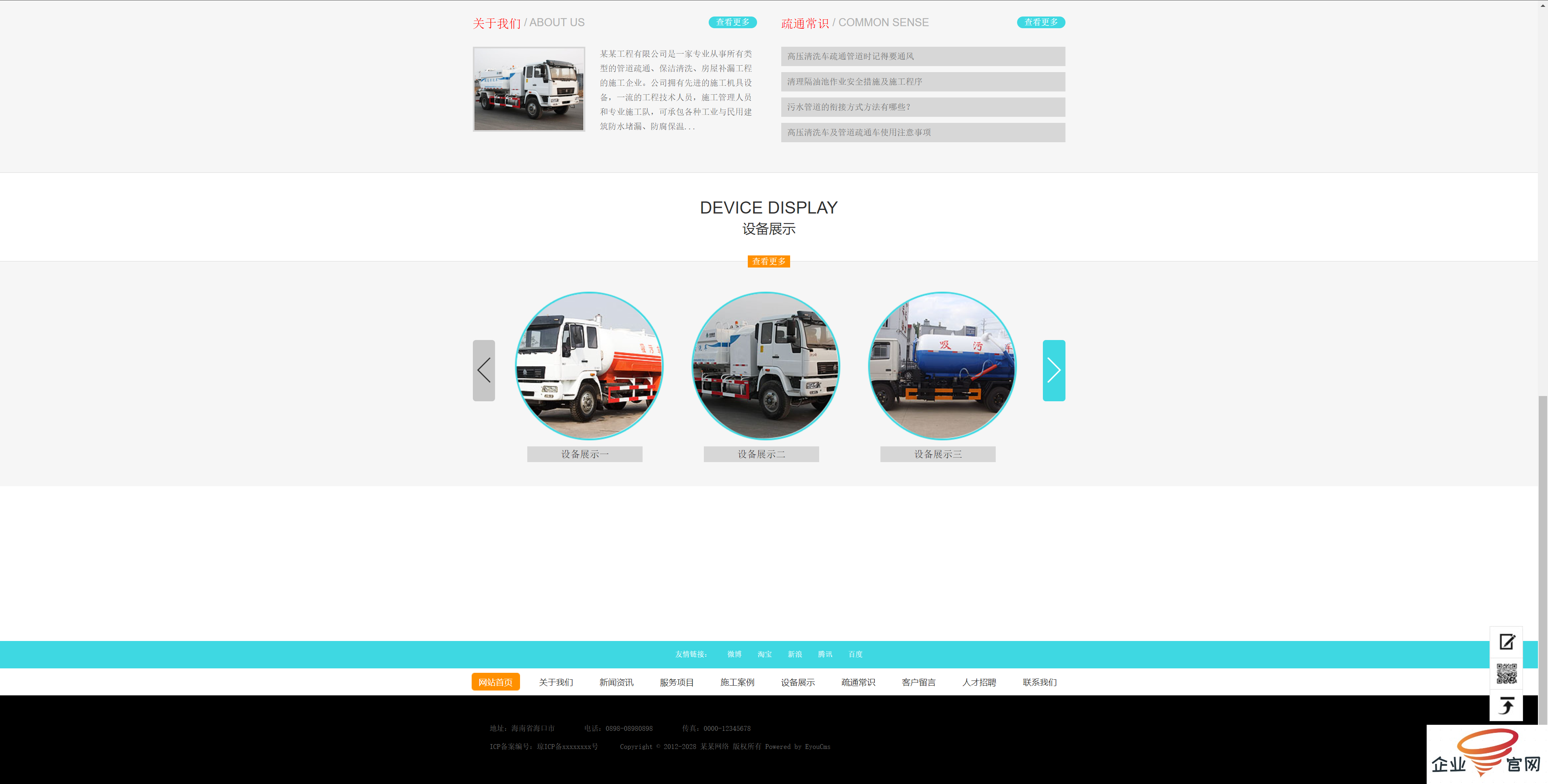Select 设备展示 in footer navigation
1548x784 pixels.
point(798,682)
